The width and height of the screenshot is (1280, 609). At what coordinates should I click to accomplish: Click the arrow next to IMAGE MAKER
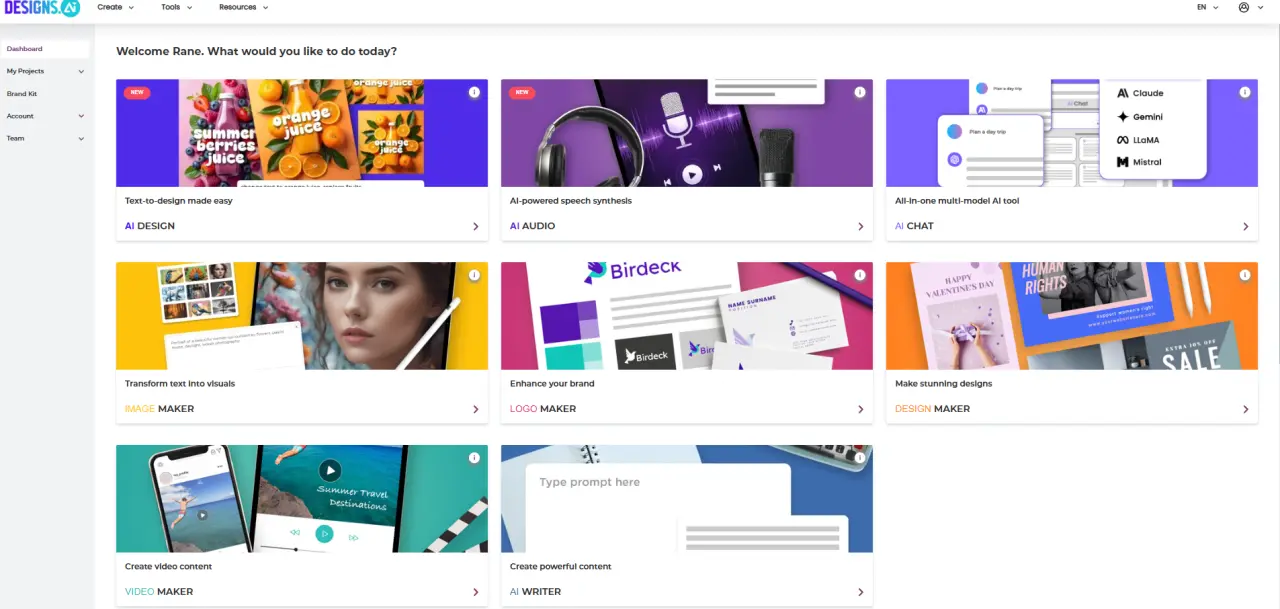476,410
